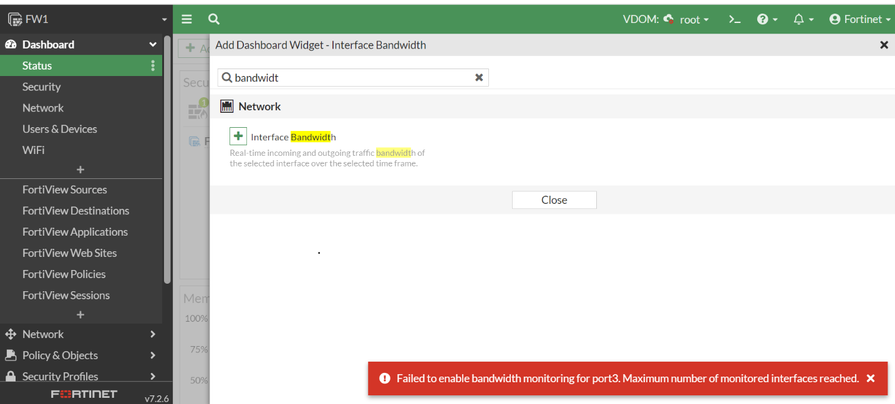Open Status dashboard options dots
This screenshot has width=895, height=404.
(x=152, y=66)
